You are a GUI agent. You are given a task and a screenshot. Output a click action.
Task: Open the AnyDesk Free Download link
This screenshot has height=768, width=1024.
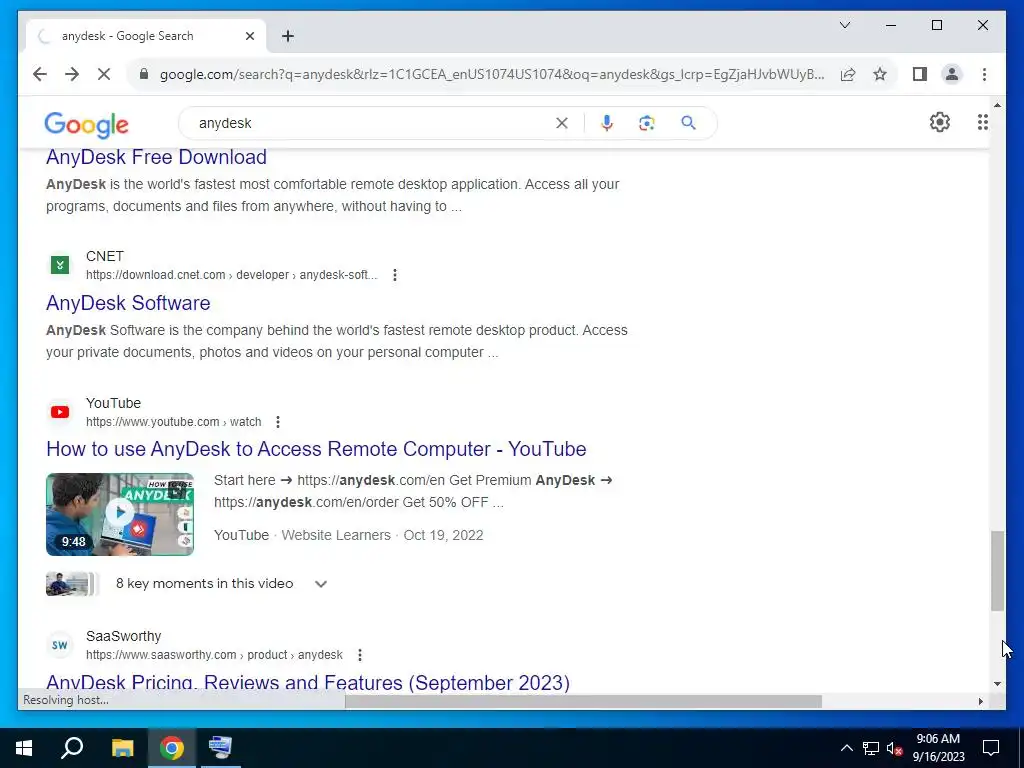point(156,157)
